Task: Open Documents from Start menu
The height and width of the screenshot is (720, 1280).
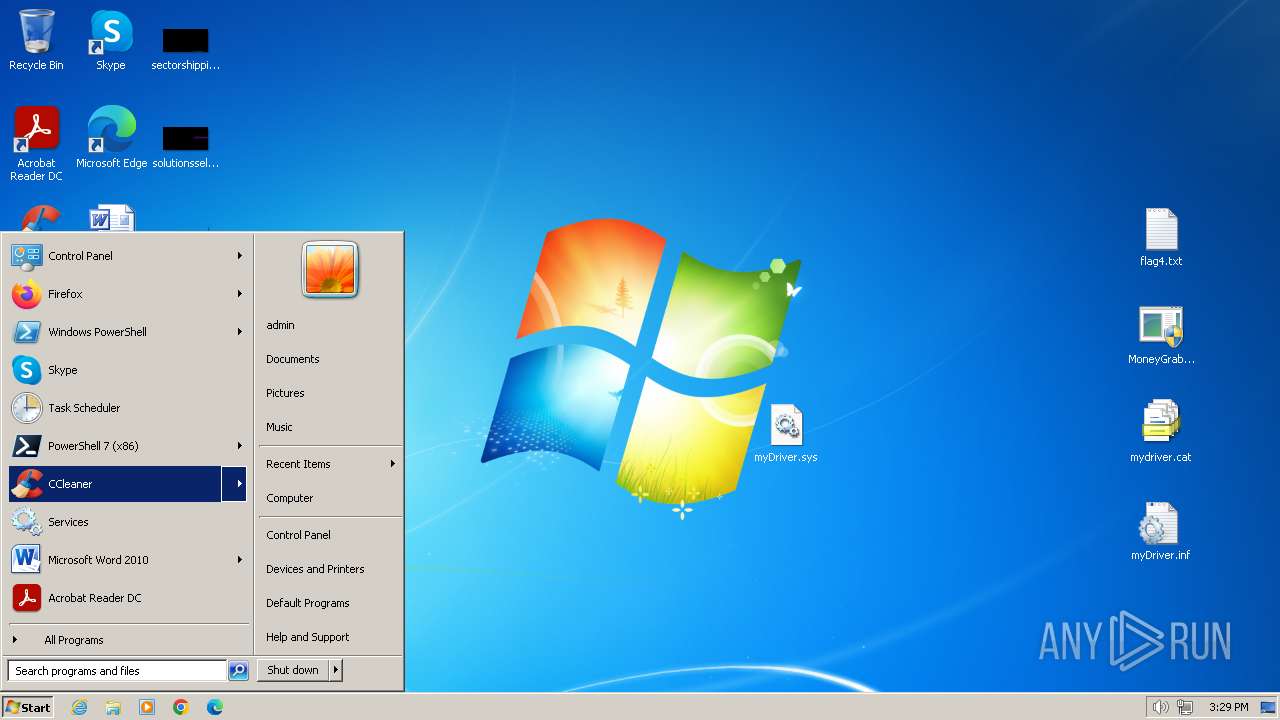Action: 330,359
